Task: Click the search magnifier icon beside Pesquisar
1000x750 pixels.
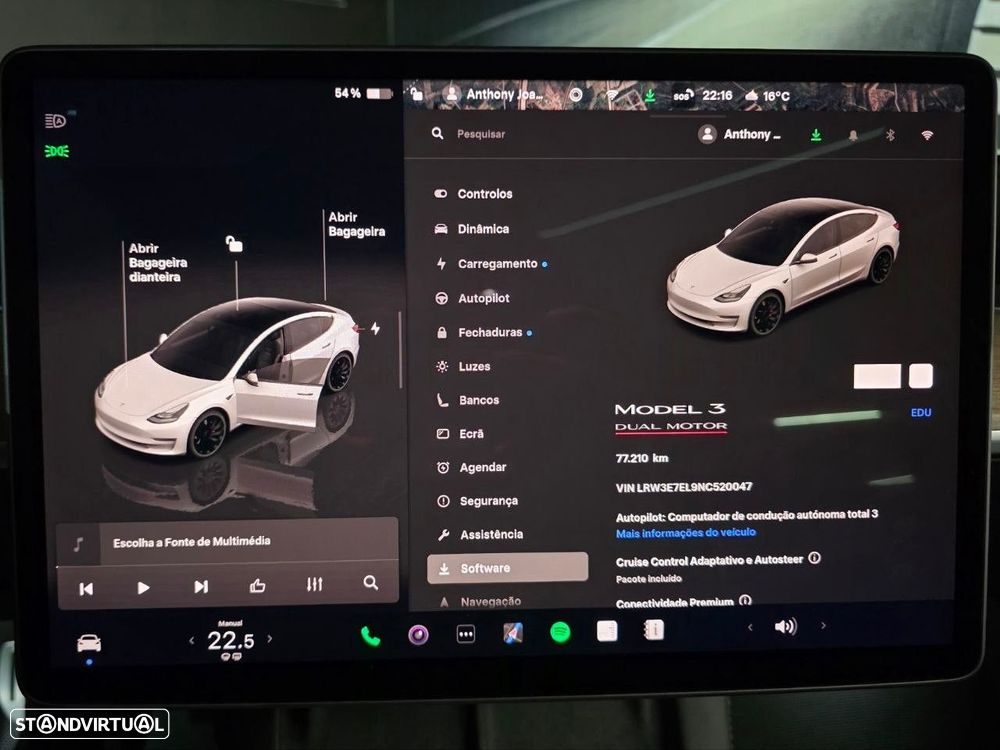Action: (x=438, y=133)
